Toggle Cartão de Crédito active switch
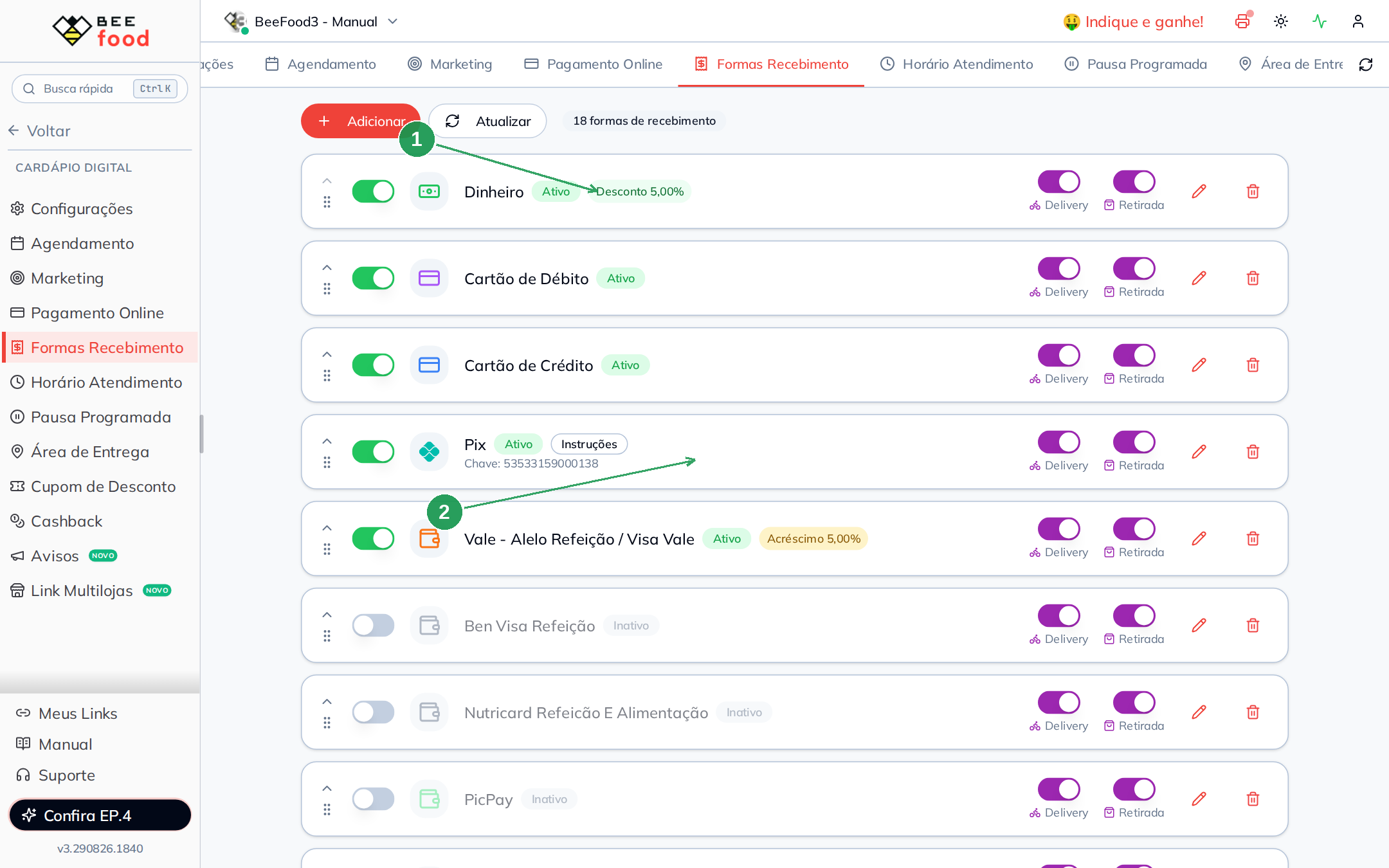This screenshot has width=1389, height=868. pos(373,365)
